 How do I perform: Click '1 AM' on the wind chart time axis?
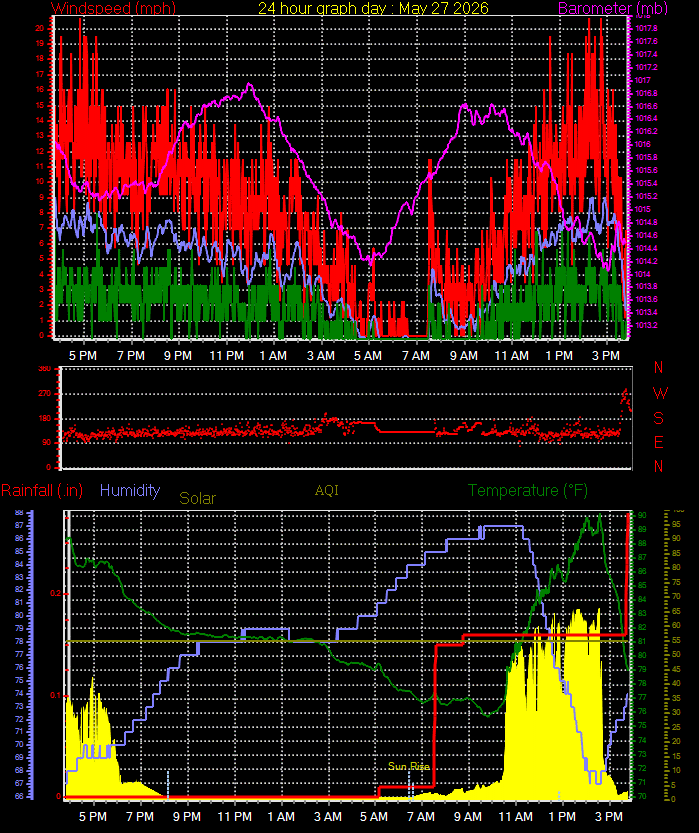pyautogui.click(x=273, y=355)
